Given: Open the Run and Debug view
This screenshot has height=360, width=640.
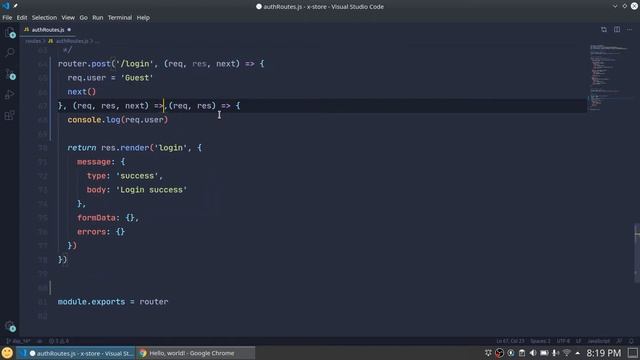Looking at the screenshot, I should (x=10, y=95).
